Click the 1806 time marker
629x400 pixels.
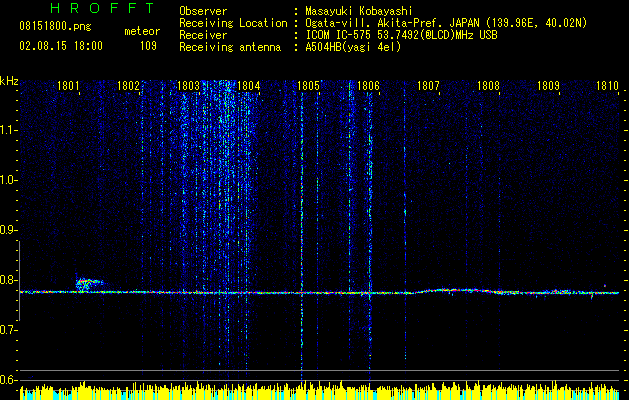368,86
